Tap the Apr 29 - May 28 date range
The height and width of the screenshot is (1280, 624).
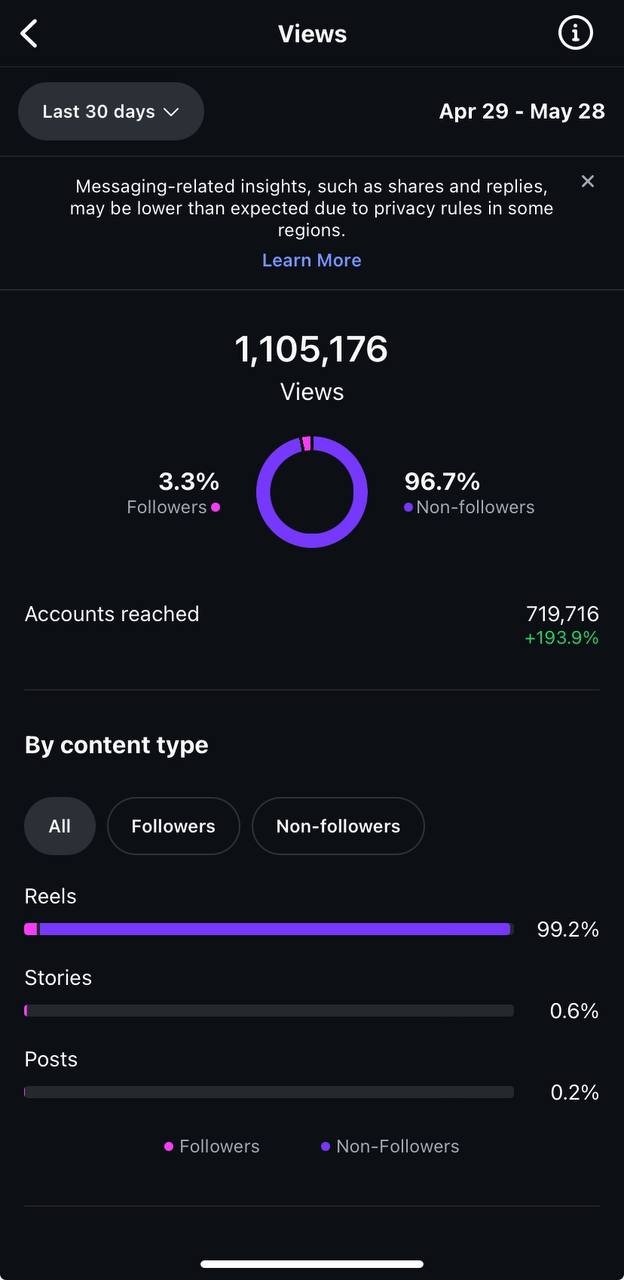pyautogui.click(x=521, y=111)
